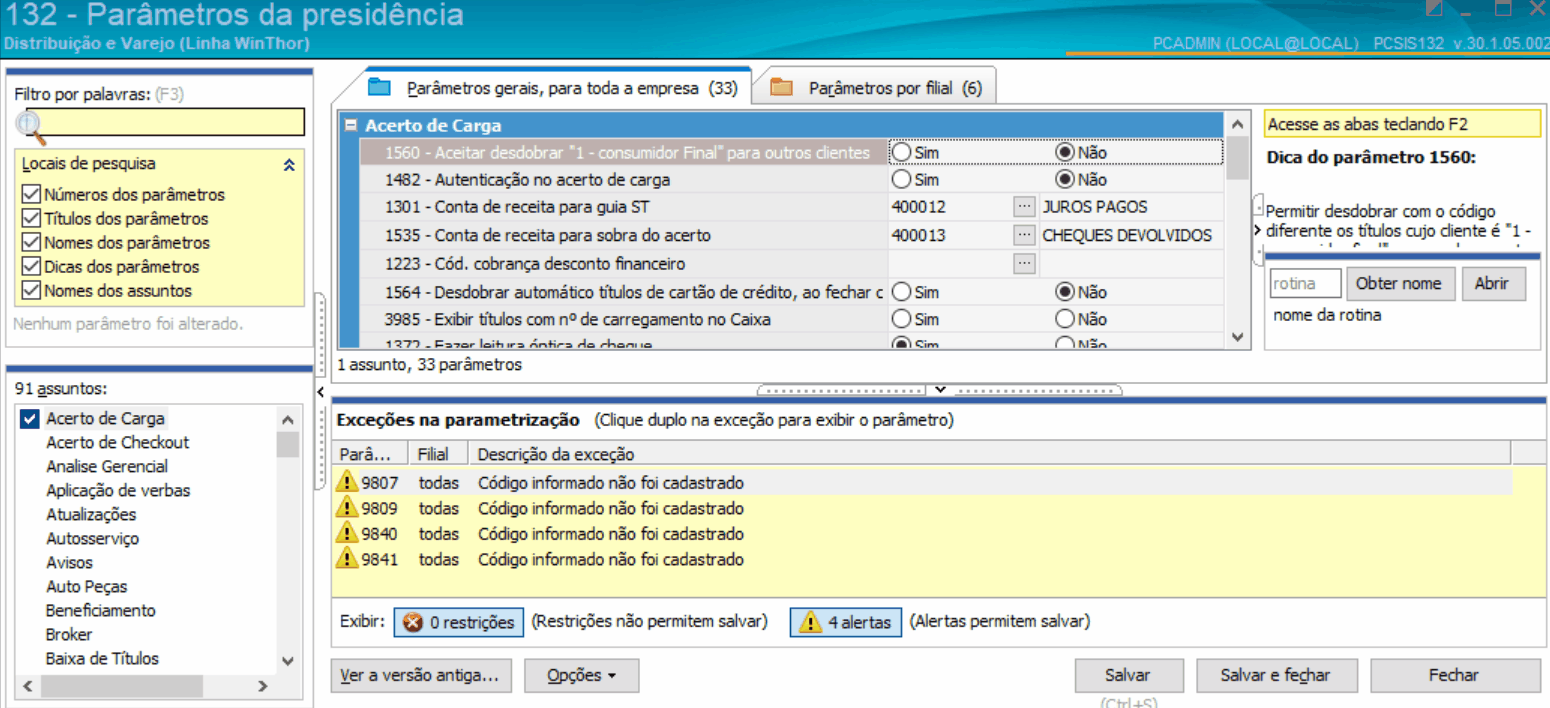Switch to Parâmetros por filial tab
Screen dimensions: 1550x708
pyautogui.click(x=880, y=88)
